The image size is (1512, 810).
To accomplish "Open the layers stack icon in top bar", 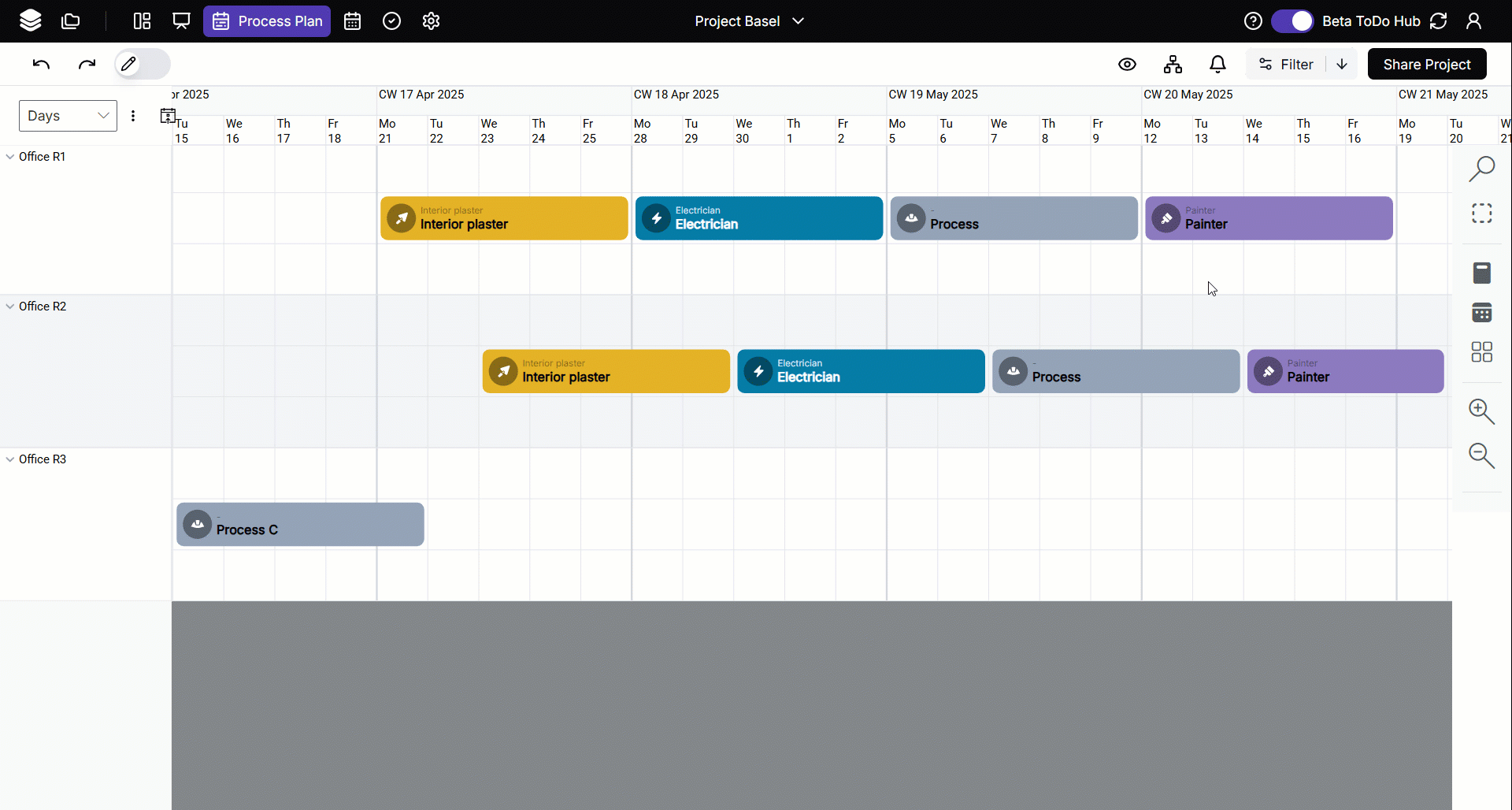I will tap(30, 20).
